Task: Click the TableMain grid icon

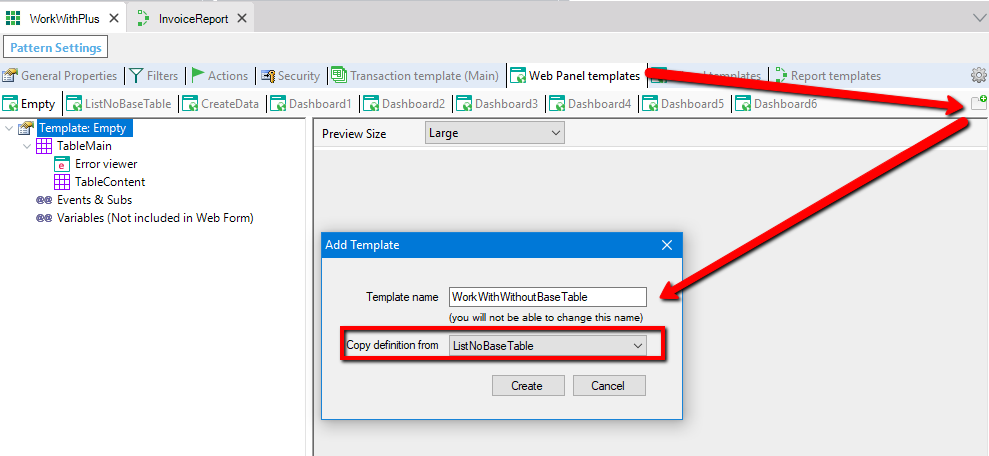Action: tap(44, 146)
